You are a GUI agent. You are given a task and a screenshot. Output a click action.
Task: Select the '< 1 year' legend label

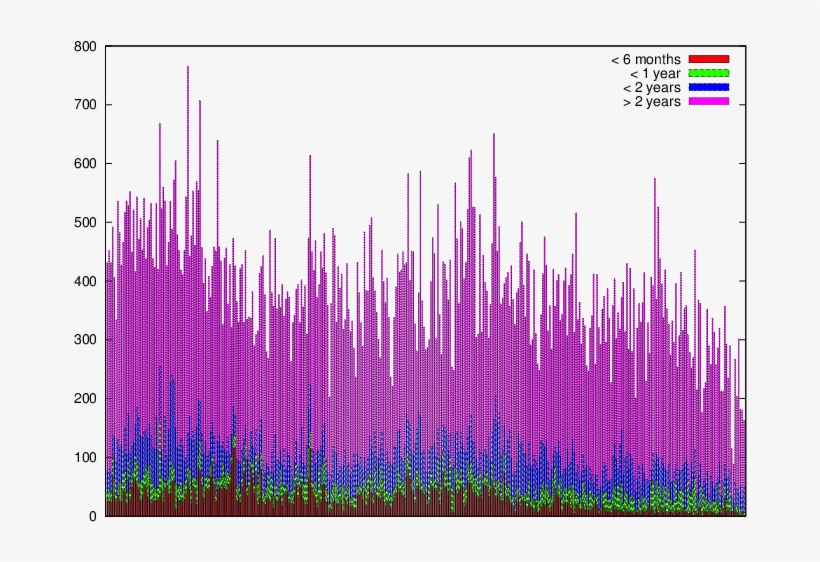654,73
